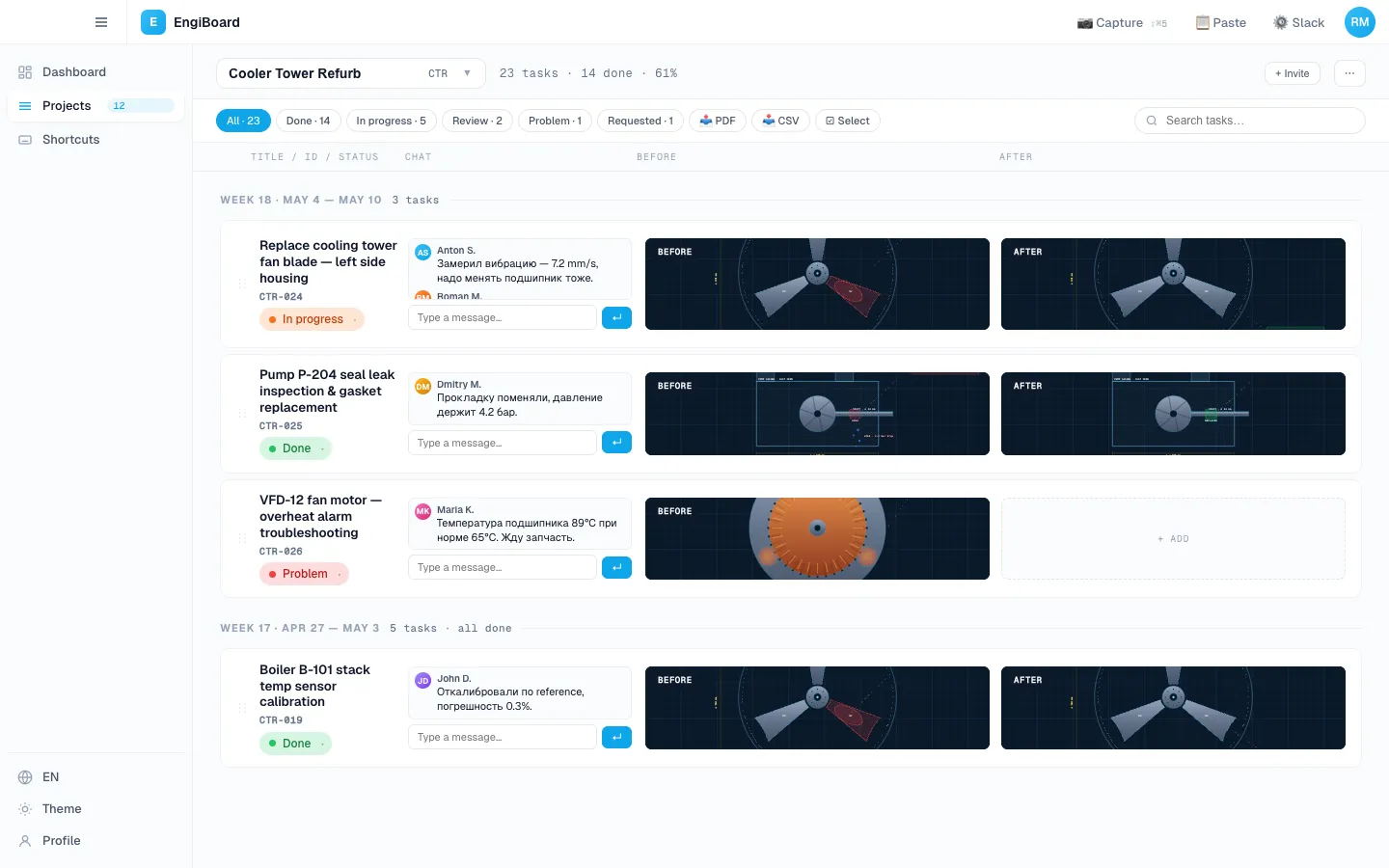1389x868 pixels.
Task: Open the Done status dropdown on CTR-025
Action: point(295,448)
